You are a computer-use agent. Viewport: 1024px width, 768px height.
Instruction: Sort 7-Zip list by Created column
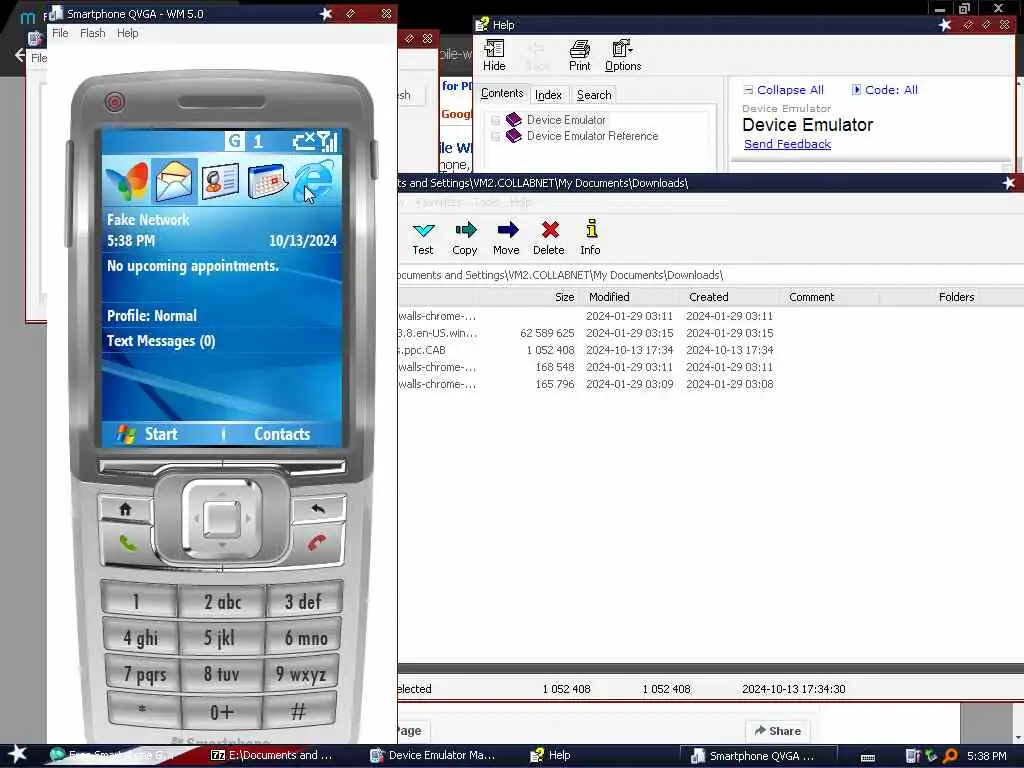click(731, 297)
